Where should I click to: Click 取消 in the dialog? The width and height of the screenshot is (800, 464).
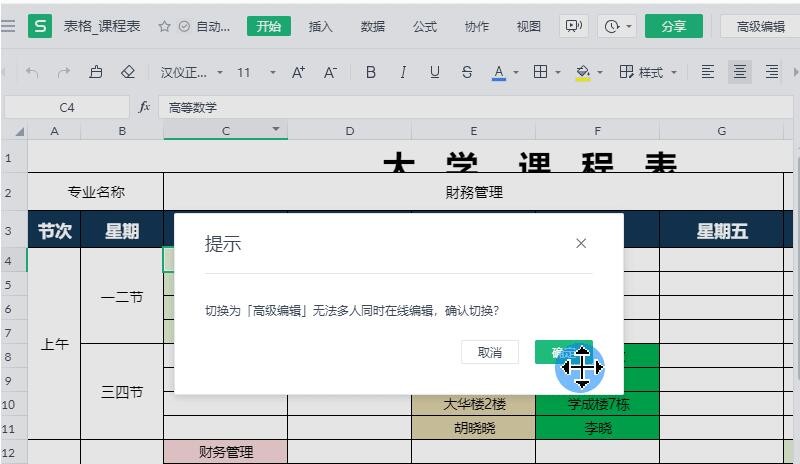[x=489, y=352]
